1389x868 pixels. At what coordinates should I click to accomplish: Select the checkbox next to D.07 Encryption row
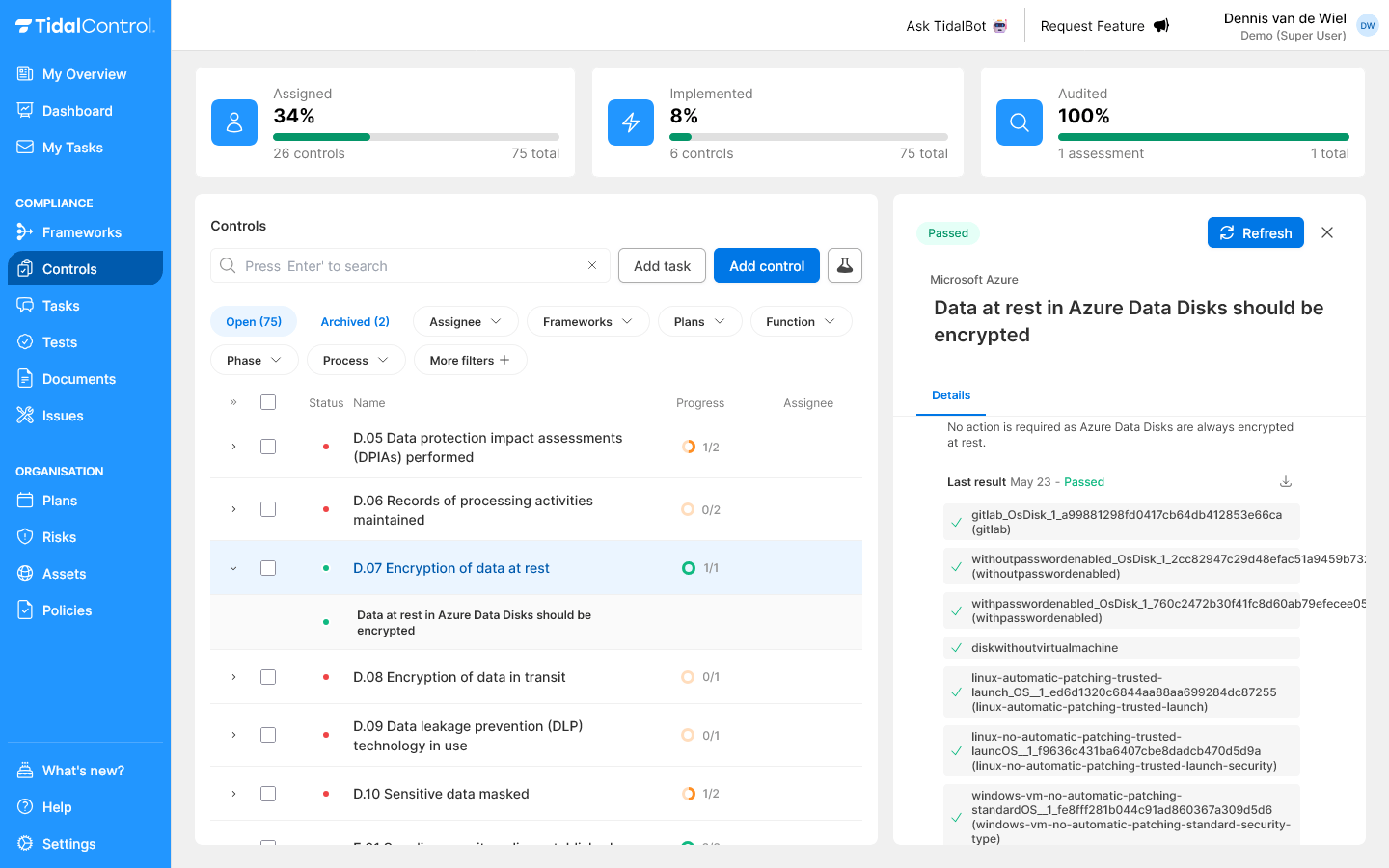268,568
